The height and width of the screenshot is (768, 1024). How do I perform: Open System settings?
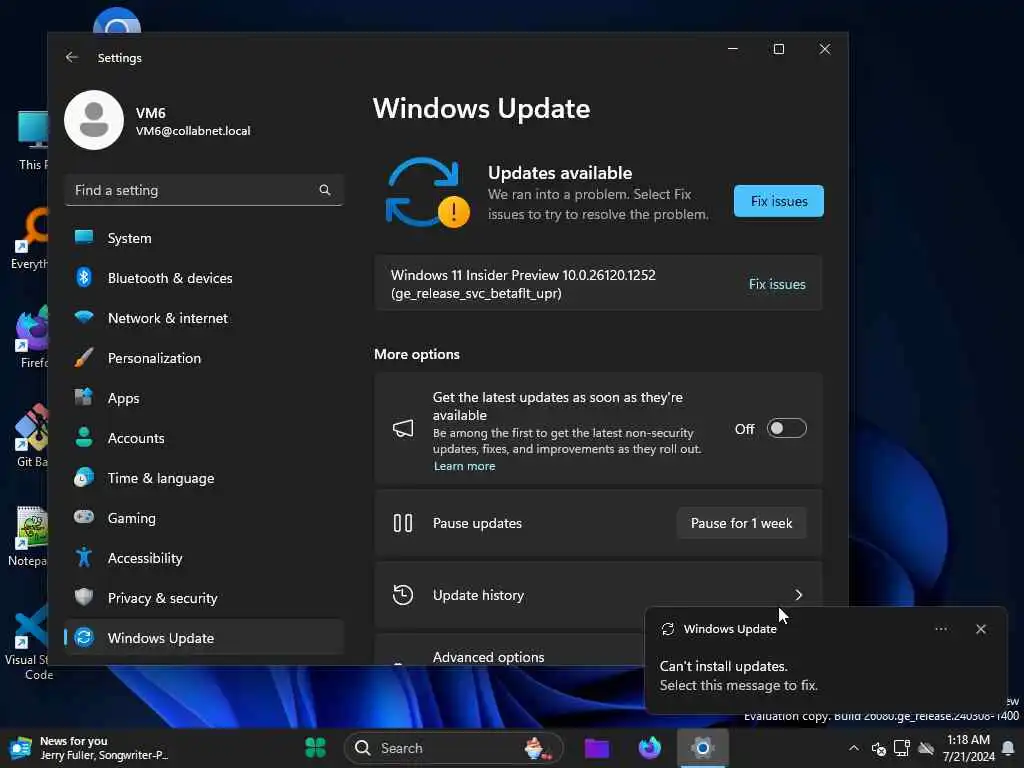coord(204,238)
